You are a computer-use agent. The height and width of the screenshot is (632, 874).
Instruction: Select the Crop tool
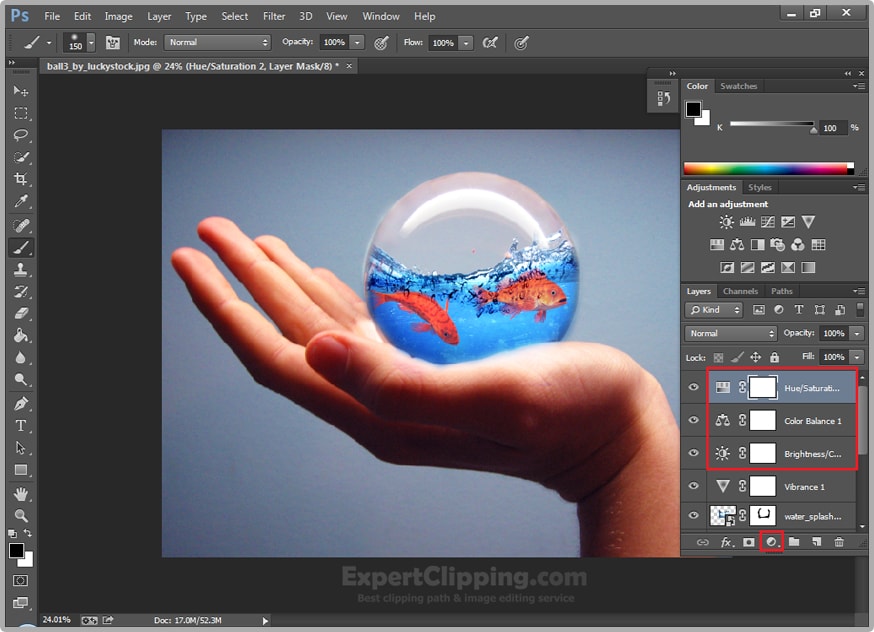click(20, 180)
